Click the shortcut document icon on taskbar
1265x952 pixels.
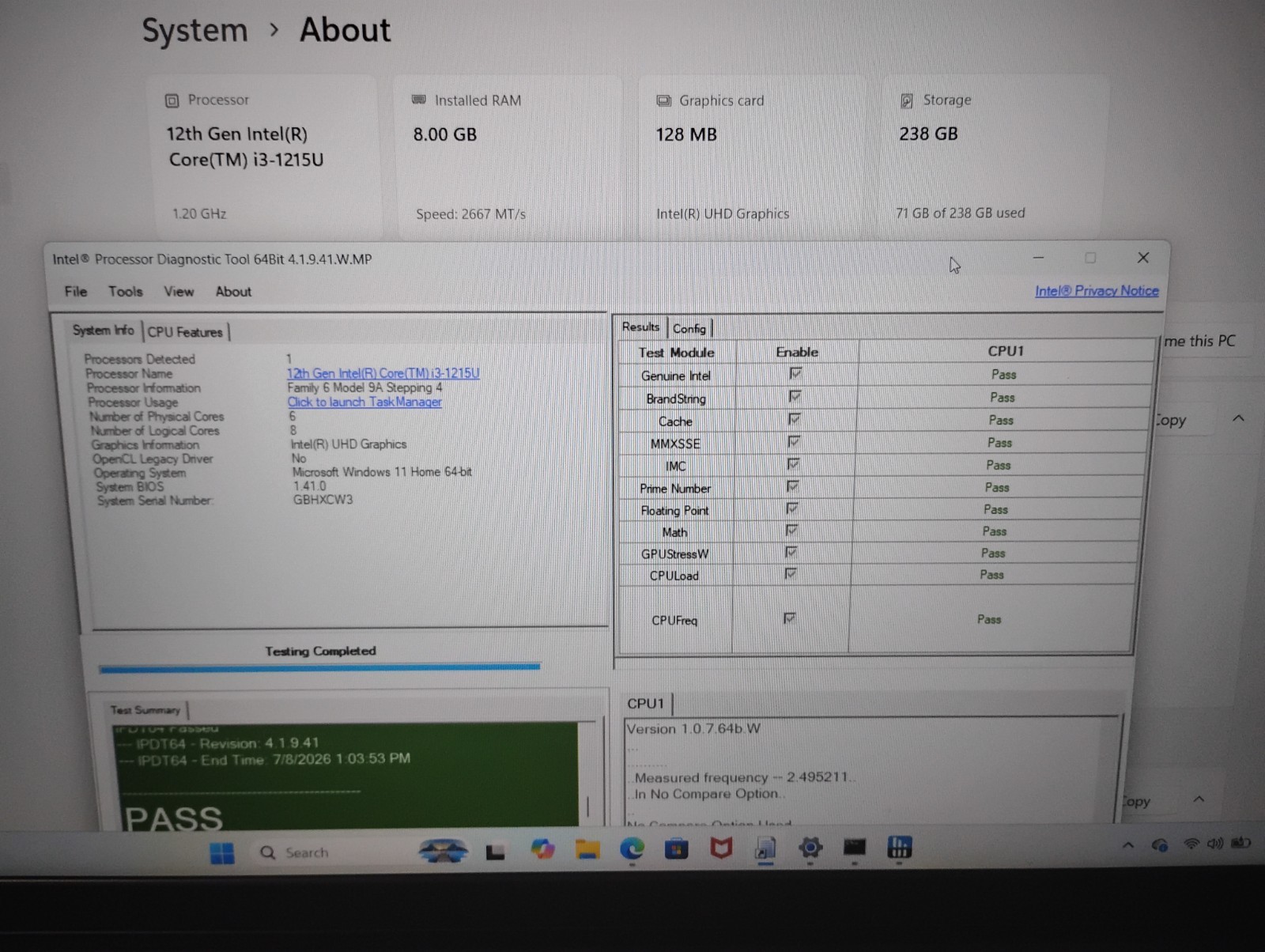(x=765, y=849)
